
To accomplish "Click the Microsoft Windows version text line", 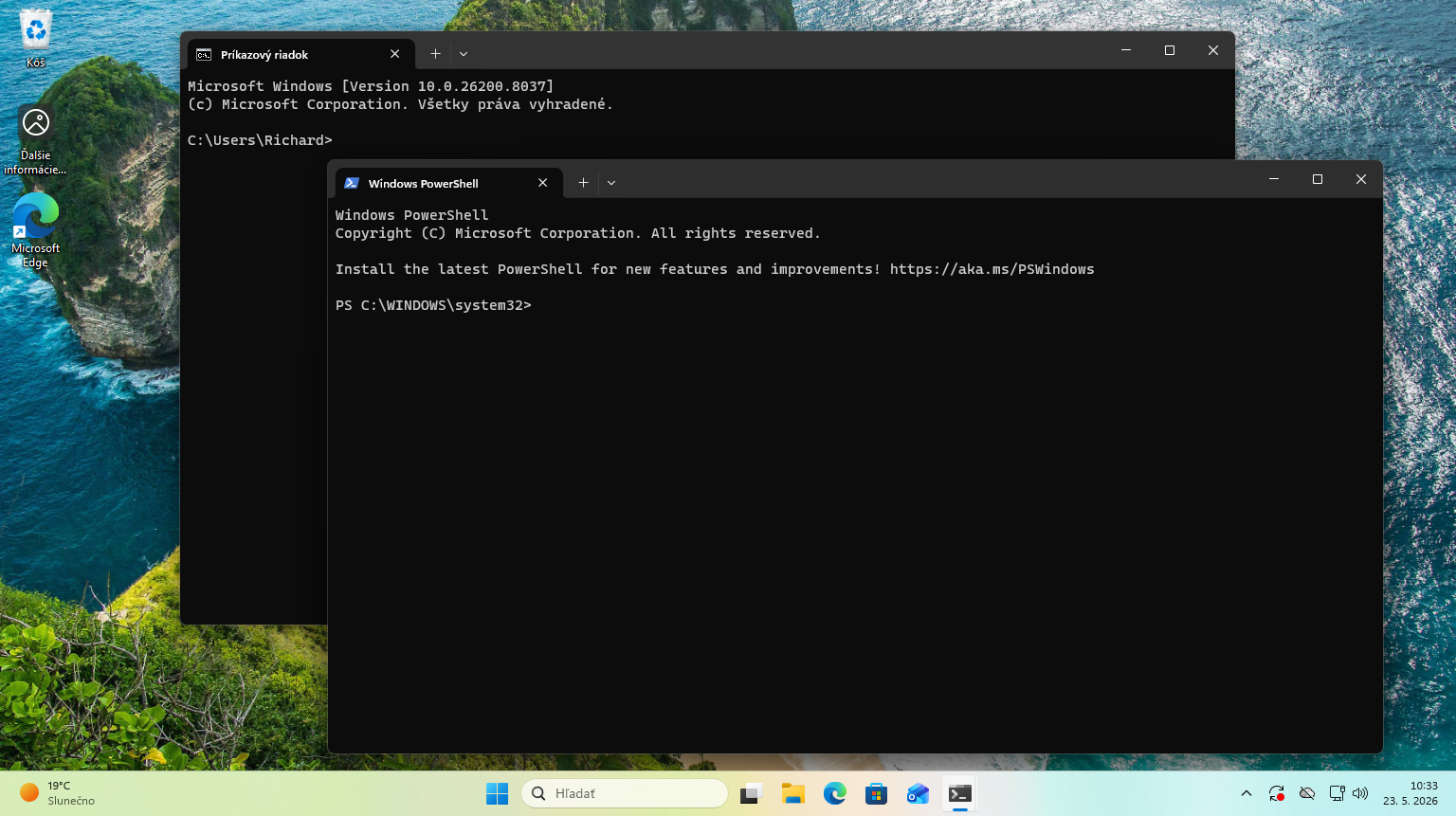I will coord(371,86).
